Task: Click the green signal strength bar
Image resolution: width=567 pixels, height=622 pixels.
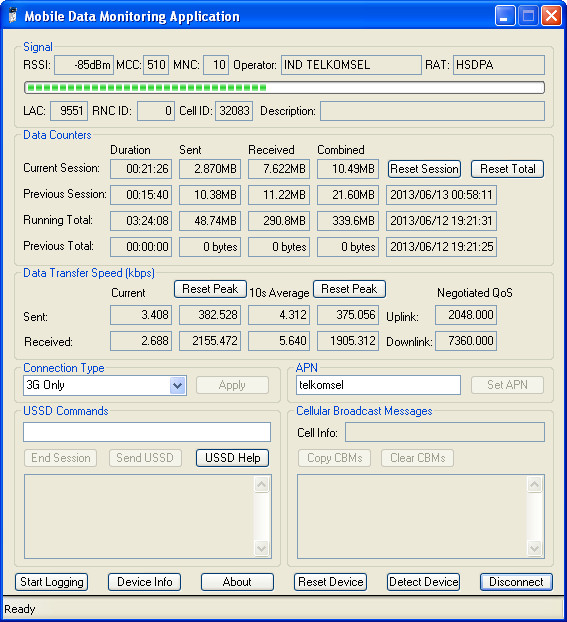Action: click(284, 87)
